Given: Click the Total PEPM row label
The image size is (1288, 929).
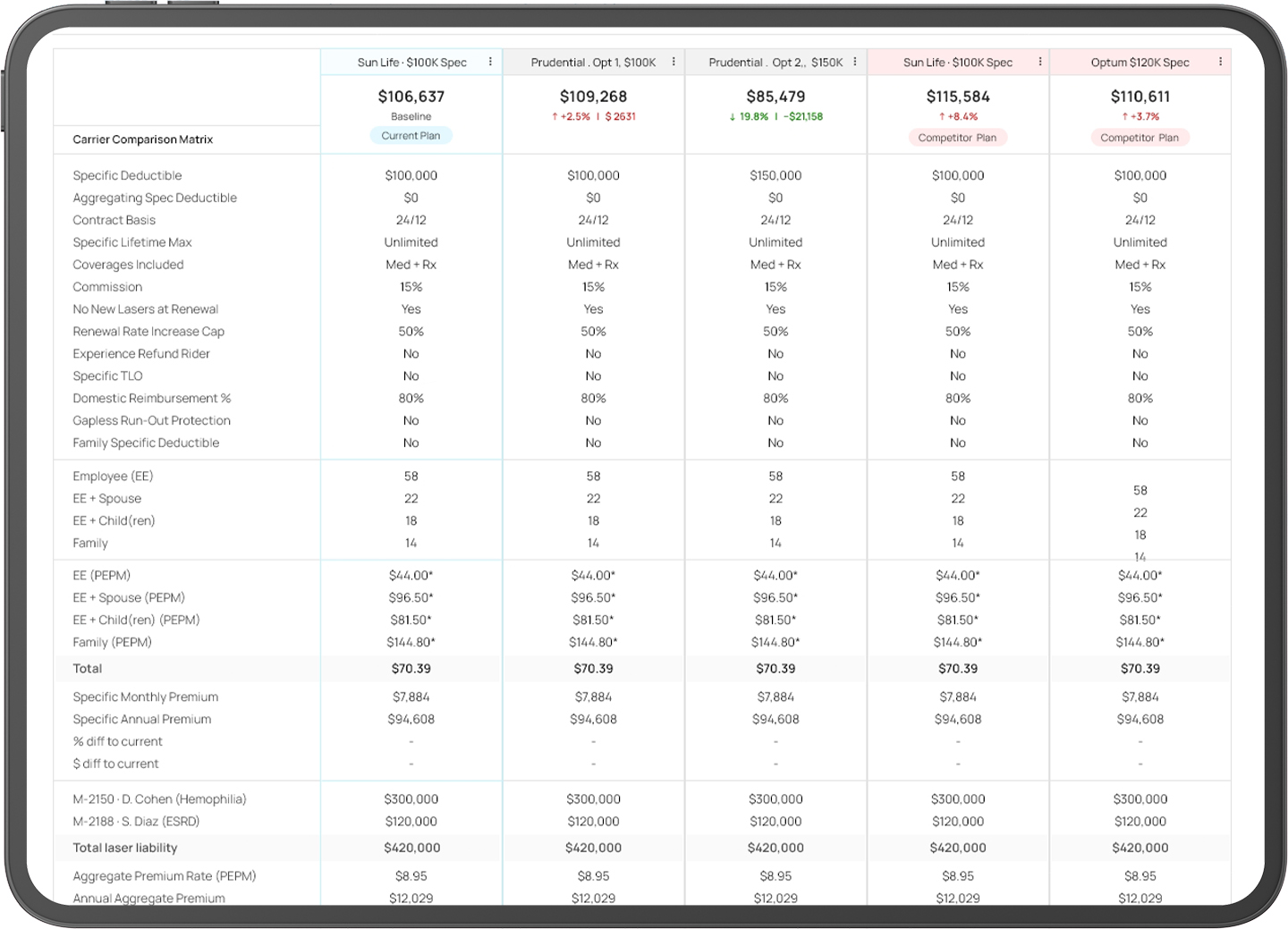Looking at the screenshot, I should [88, 669].
